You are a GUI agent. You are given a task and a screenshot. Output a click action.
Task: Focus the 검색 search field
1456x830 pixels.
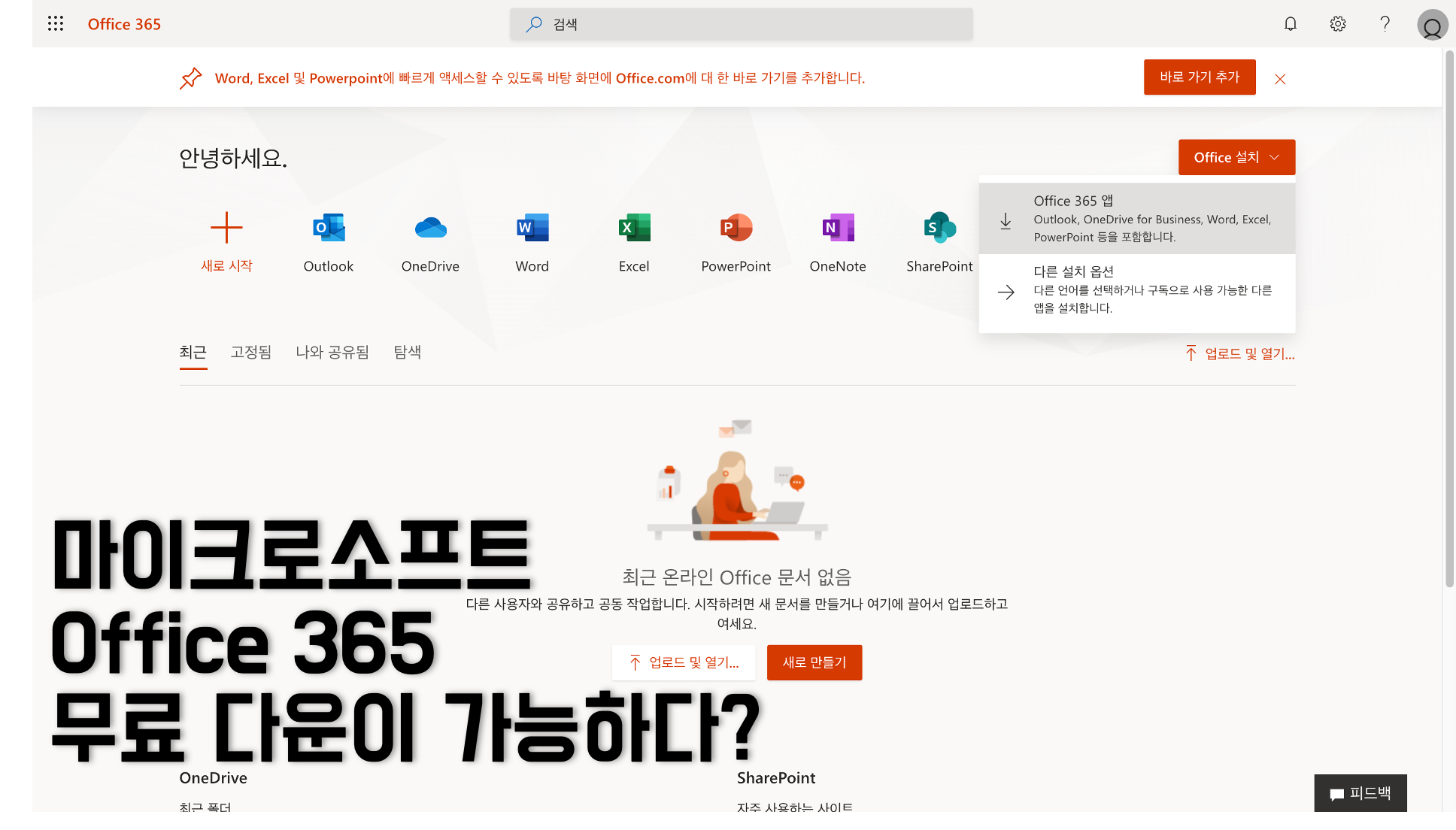point(742,24)
